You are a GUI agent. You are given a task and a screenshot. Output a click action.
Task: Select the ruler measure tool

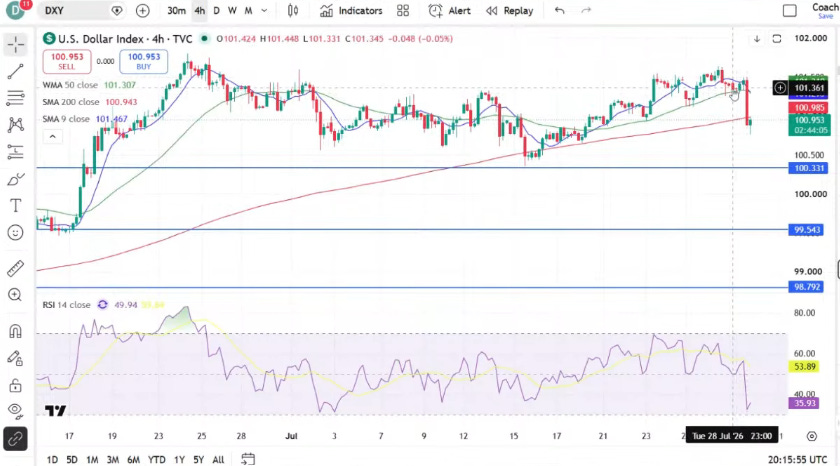point(16,268)
